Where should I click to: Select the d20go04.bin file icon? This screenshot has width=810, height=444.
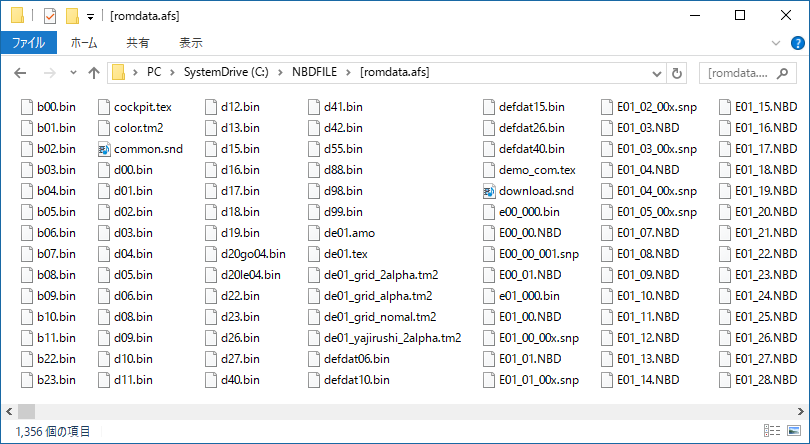pos(211,254)
